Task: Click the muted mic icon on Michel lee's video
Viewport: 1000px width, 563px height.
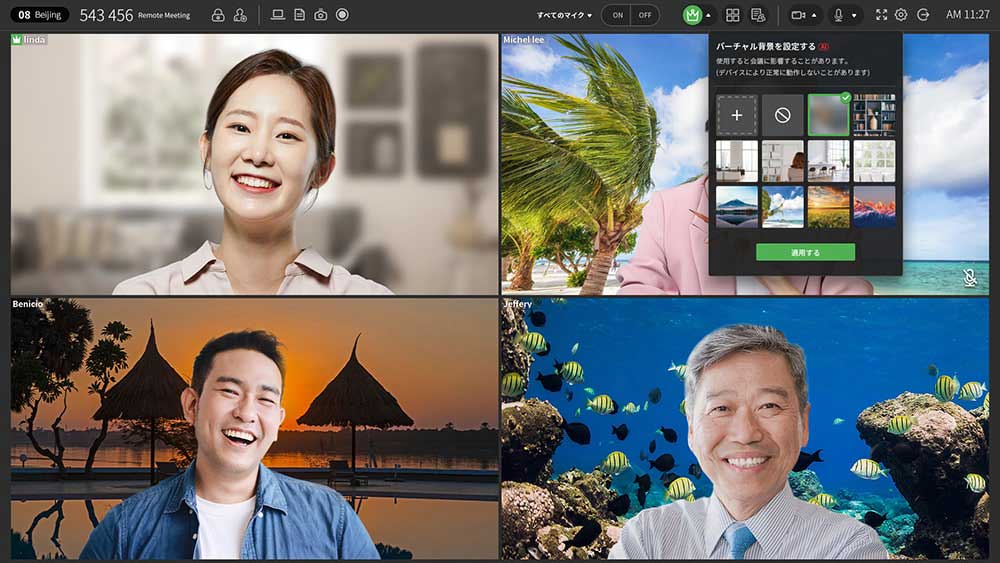Action: pos(969,277)
